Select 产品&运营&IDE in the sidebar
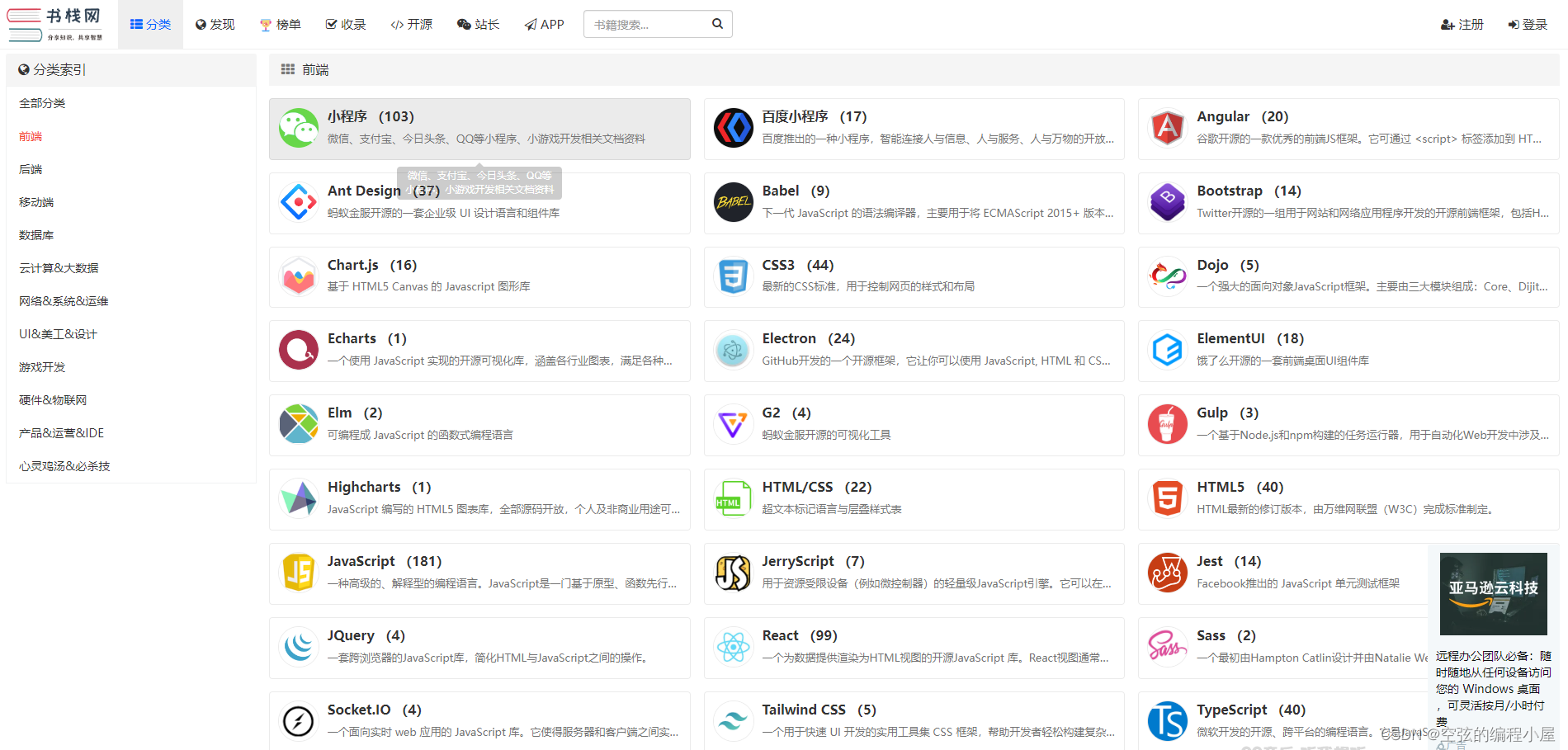 click(x=61, y=433)
